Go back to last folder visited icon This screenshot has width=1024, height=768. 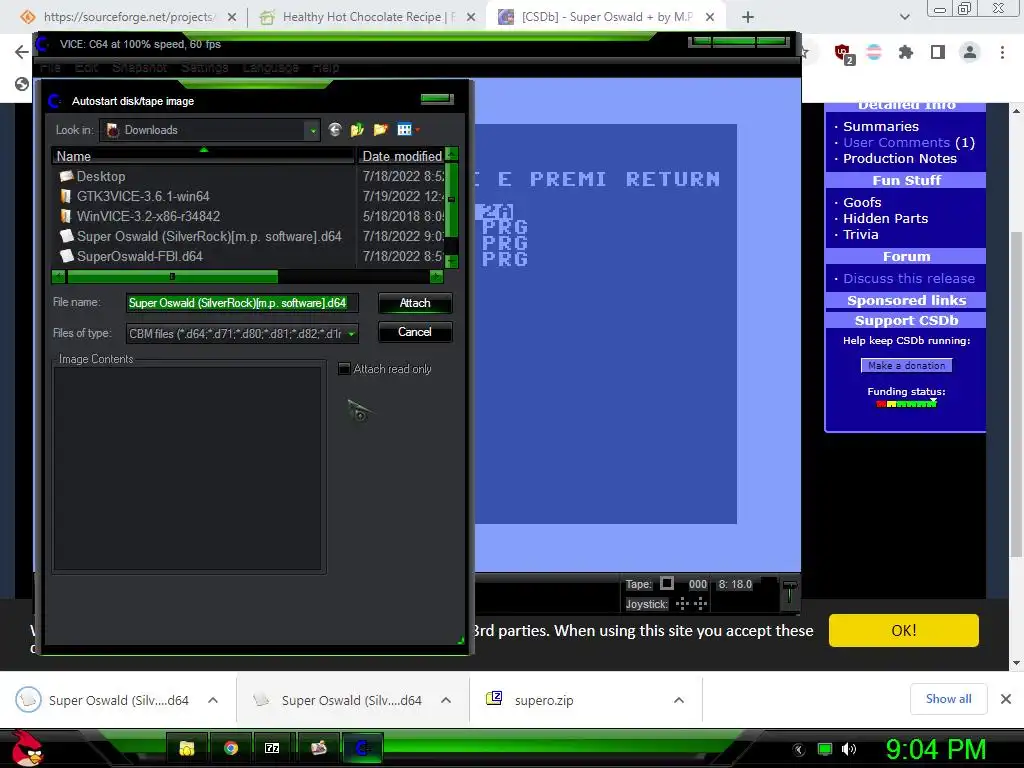point(335,129)
